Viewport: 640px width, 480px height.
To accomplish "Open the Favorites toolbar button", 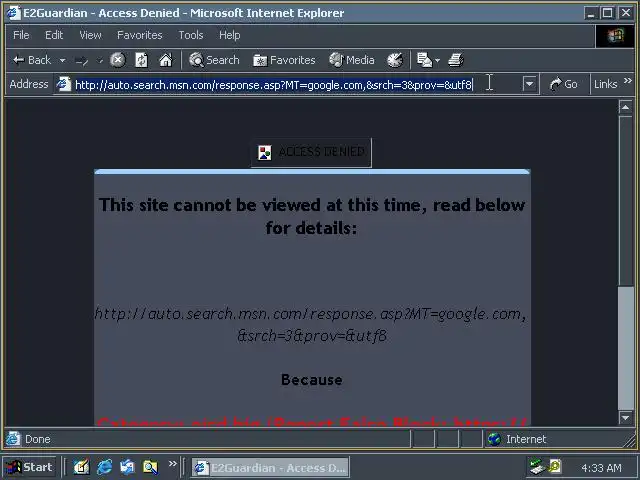I will [x=284, y=60].
